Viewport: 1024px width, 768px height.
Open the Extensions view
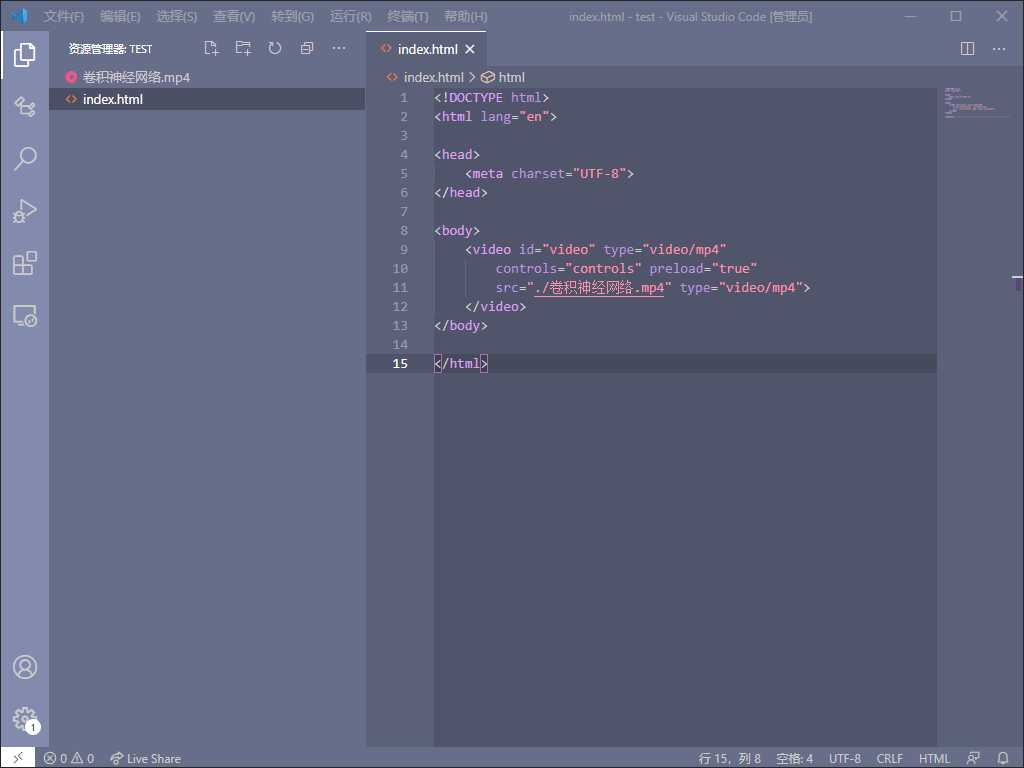pyautogui.click(x=25, y=263)
